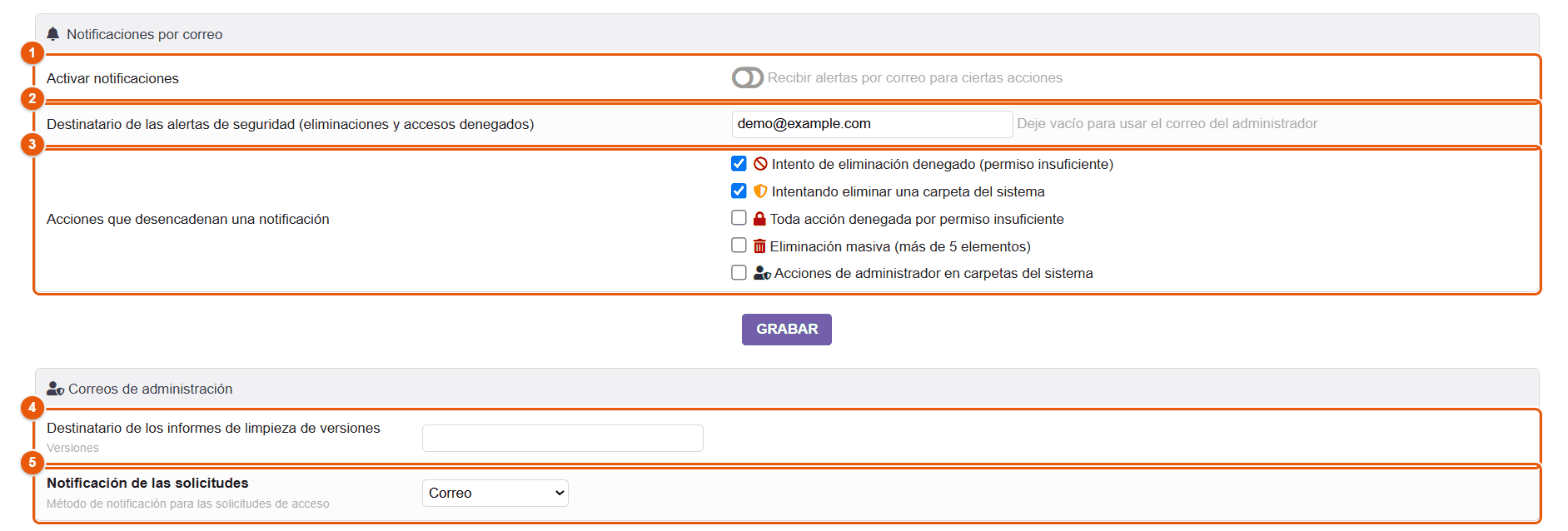
Task: Check Toda acción denegada por permiso insuficiente
Action: (739, 218)
